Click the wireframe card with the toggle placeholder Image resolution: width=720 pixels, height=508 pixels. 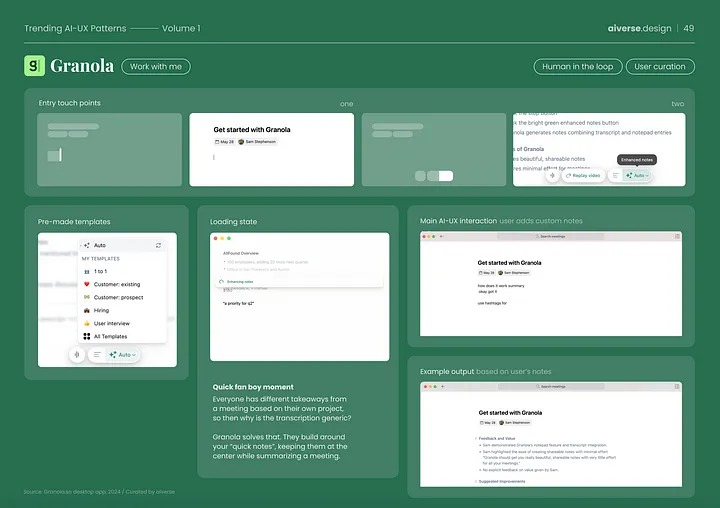(x=434, y=150)
